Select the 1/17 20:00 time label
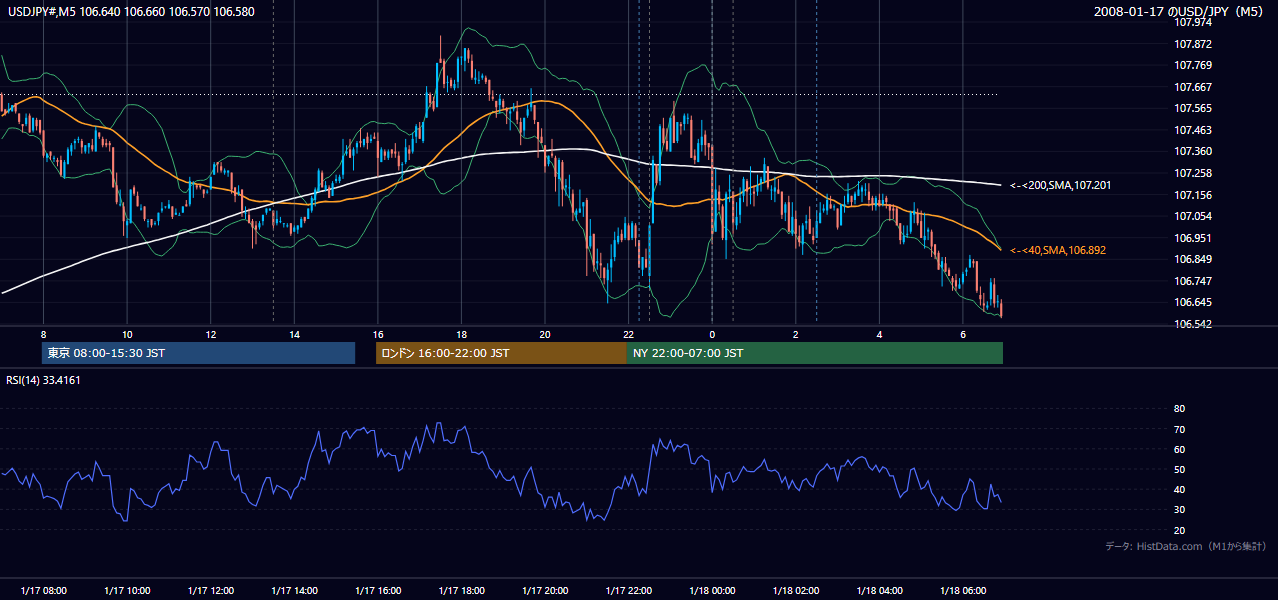 [x=545, y=591]
